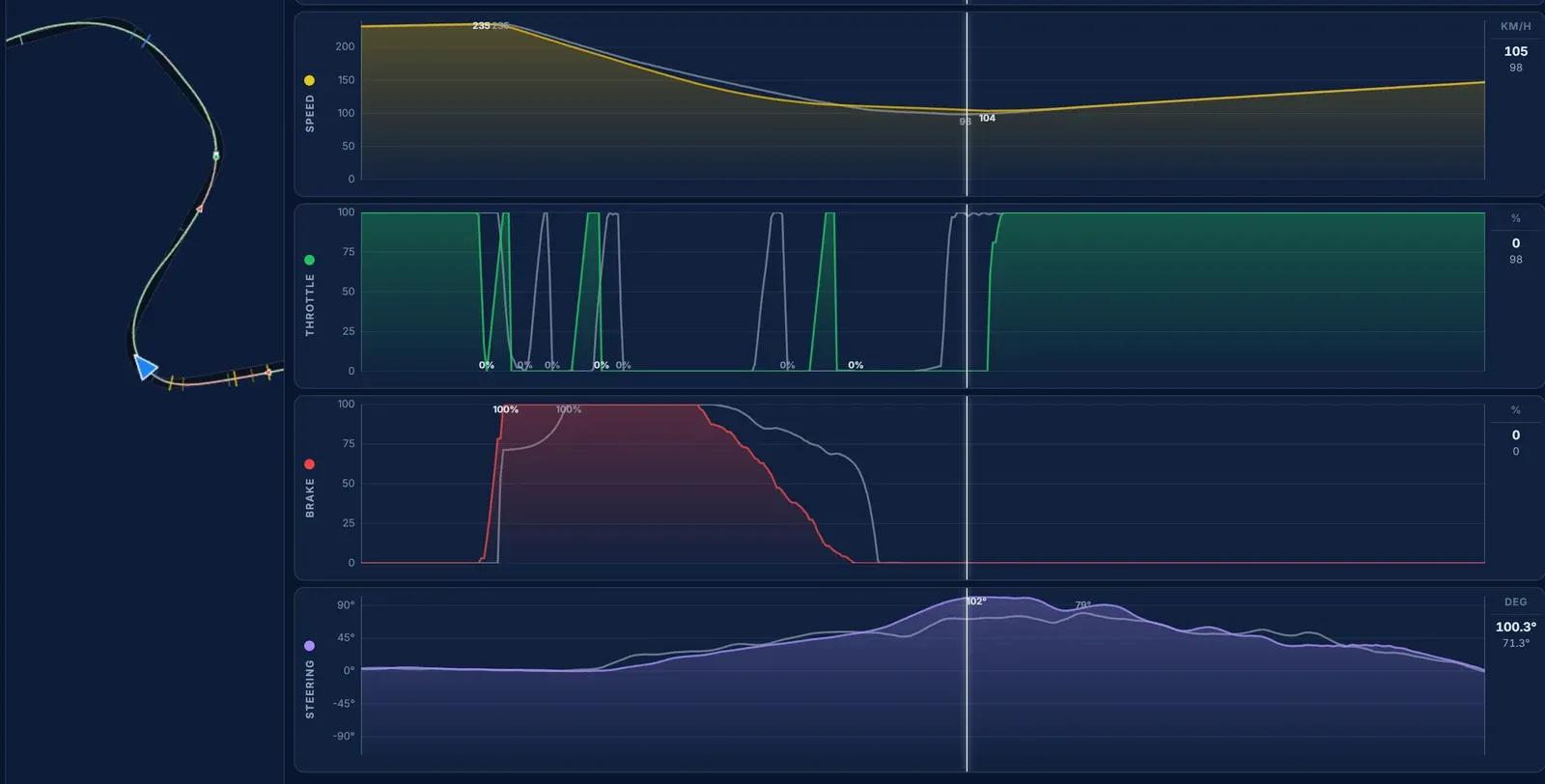The height and width of the screenshot is (784, 1545).
Task: Select the STEERING chart label
Action: click(x=310, y=688)
